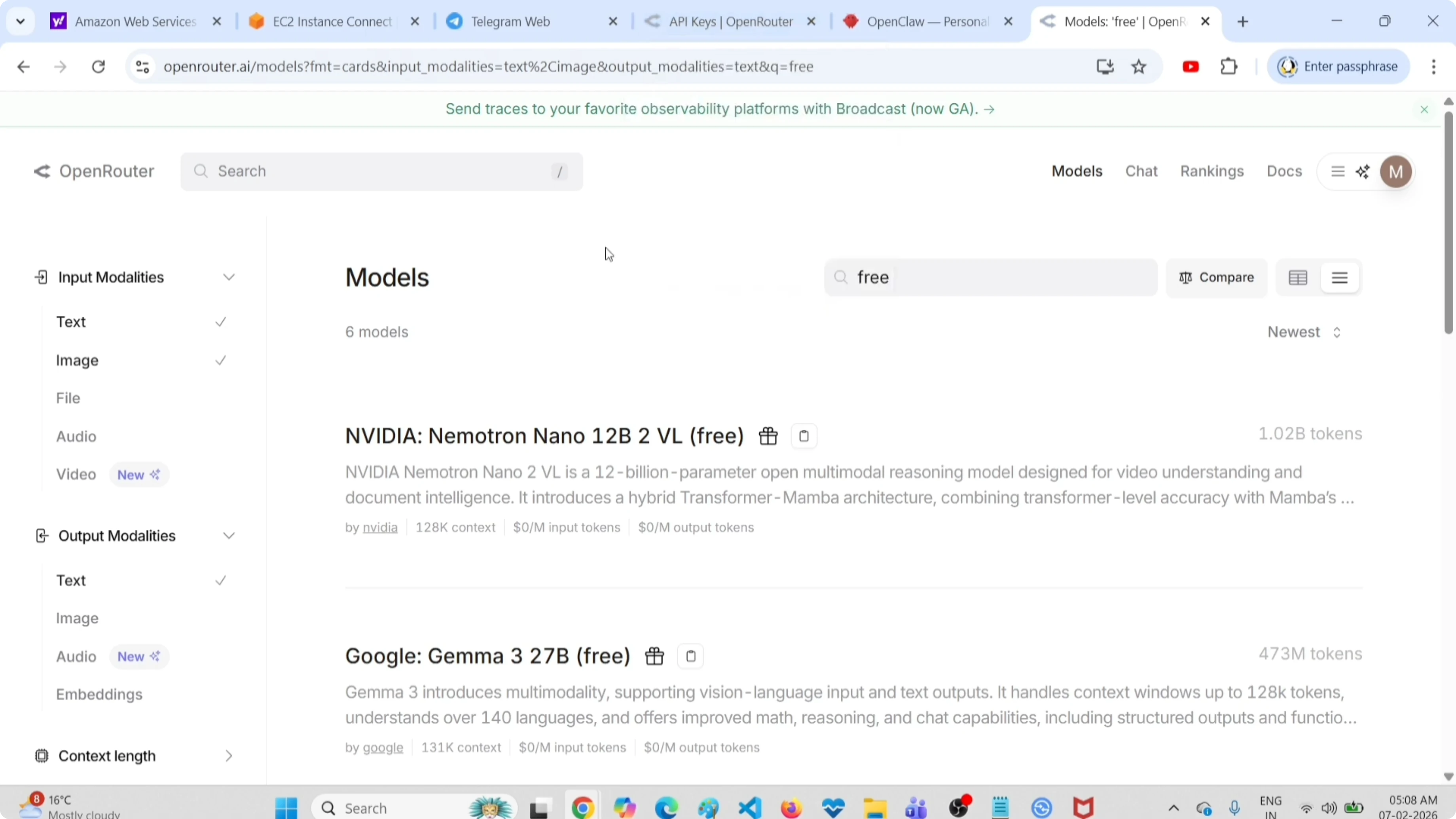
Task: Open the M user avatar menu
Action: [1396, 171]
